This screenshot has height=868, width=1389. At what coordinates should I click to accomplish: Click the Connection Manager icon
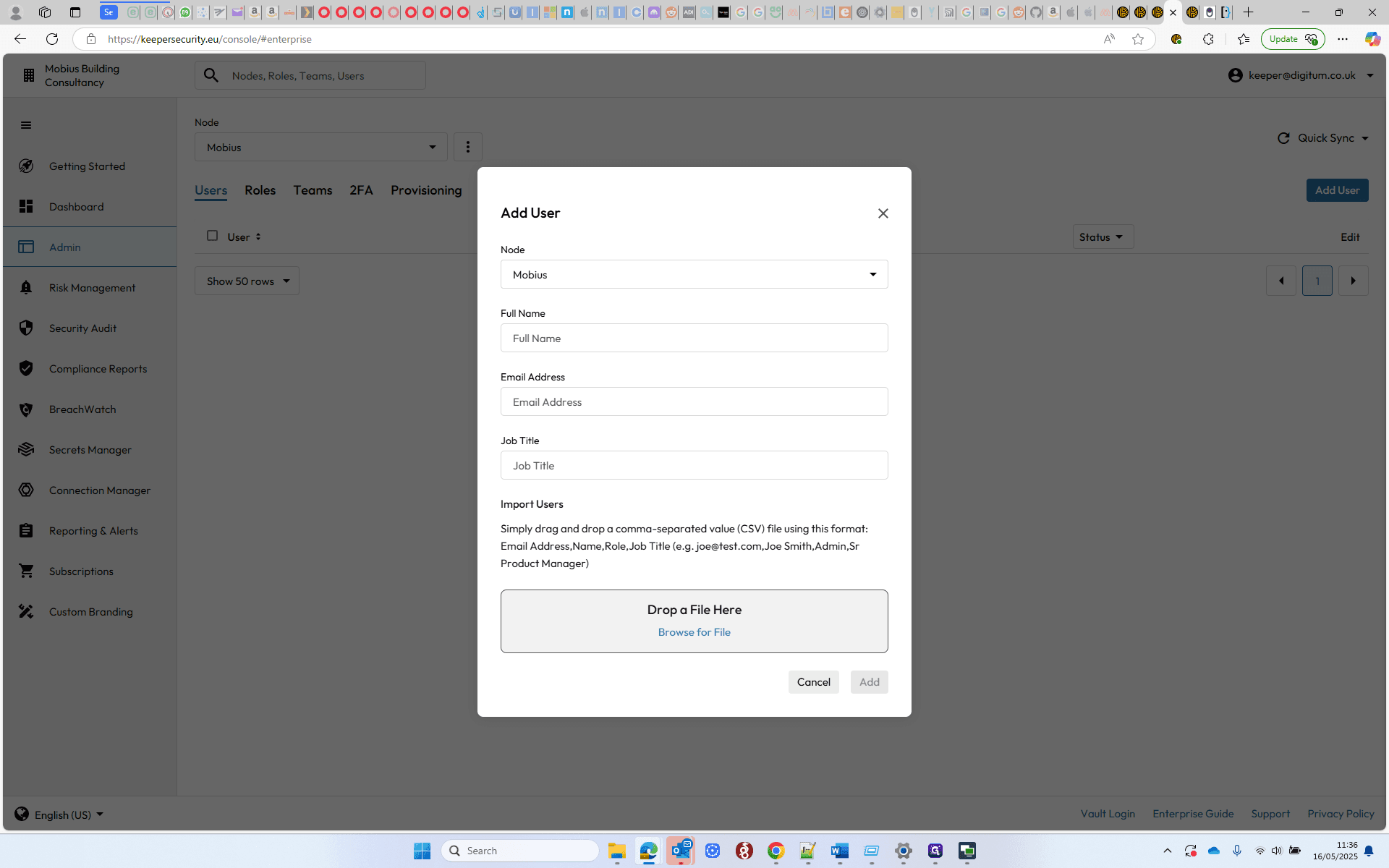tap(26, 490)
